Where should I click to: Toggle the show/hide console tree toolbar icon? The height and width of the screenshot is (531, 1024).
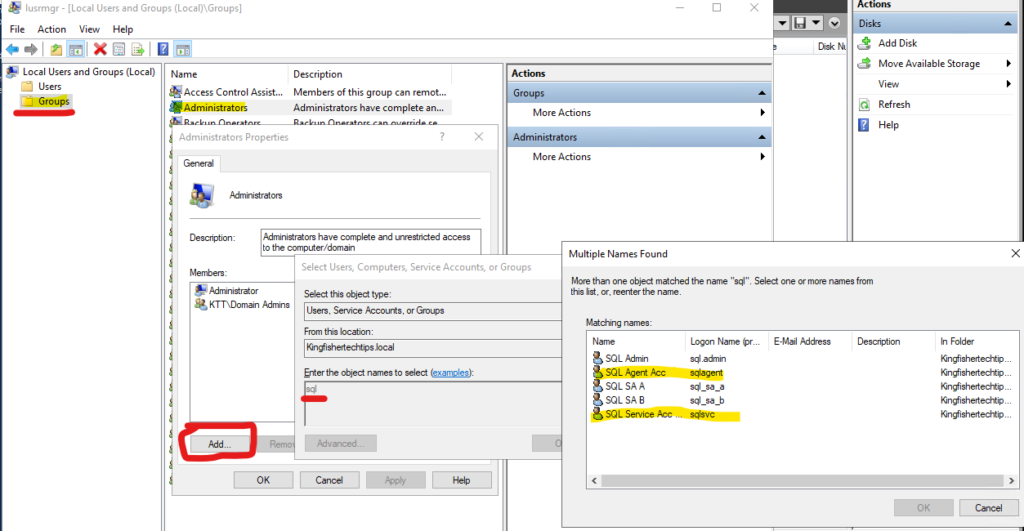[x=76, y=49]
